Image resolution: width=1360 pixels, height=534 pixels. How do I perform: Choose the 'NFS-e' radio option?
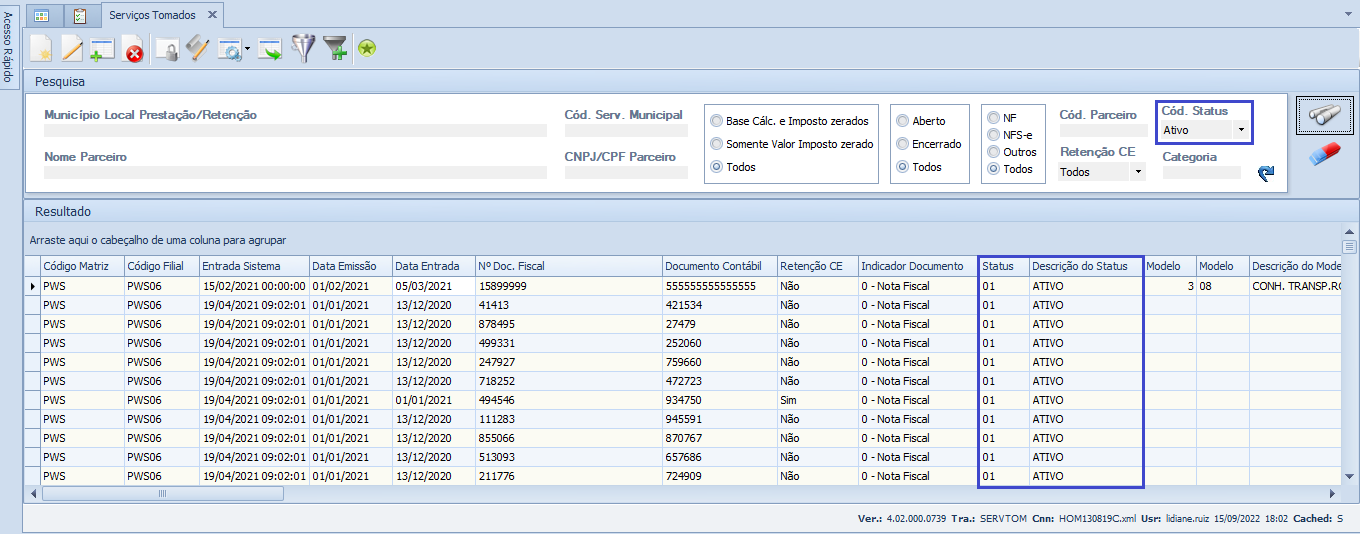point(993,135)
